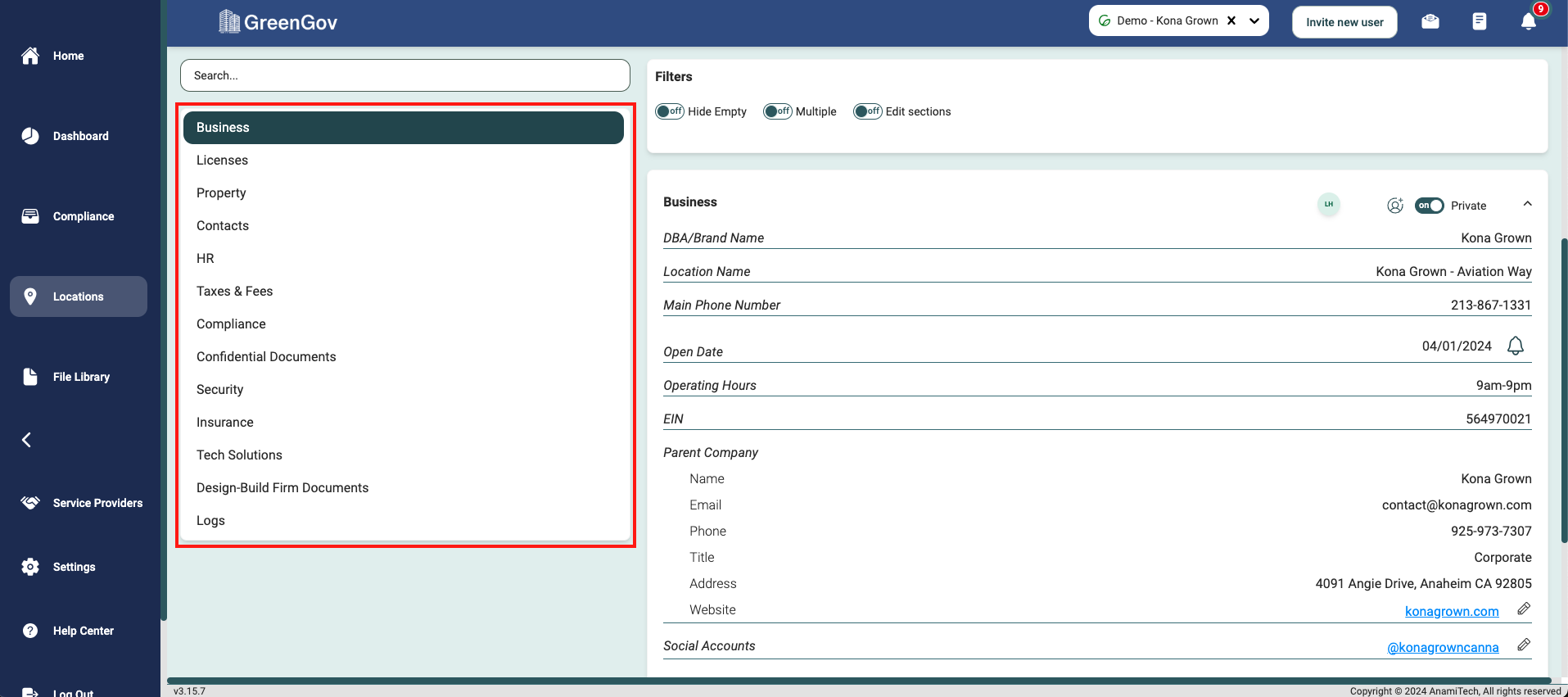Toggle the Multiple filter switch

[x=778, y=111]
